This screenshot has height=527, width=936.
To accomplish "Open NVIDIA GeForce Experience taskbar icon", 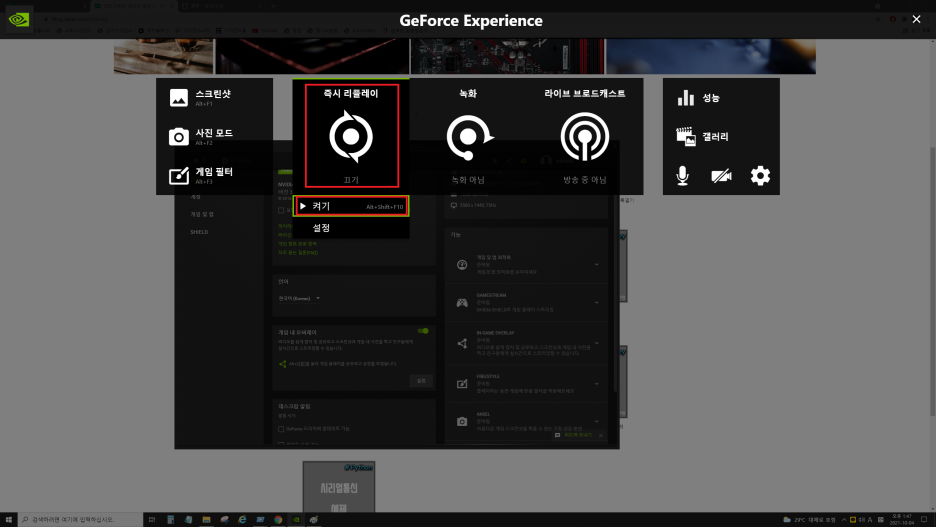I will [x=296, y=519].
